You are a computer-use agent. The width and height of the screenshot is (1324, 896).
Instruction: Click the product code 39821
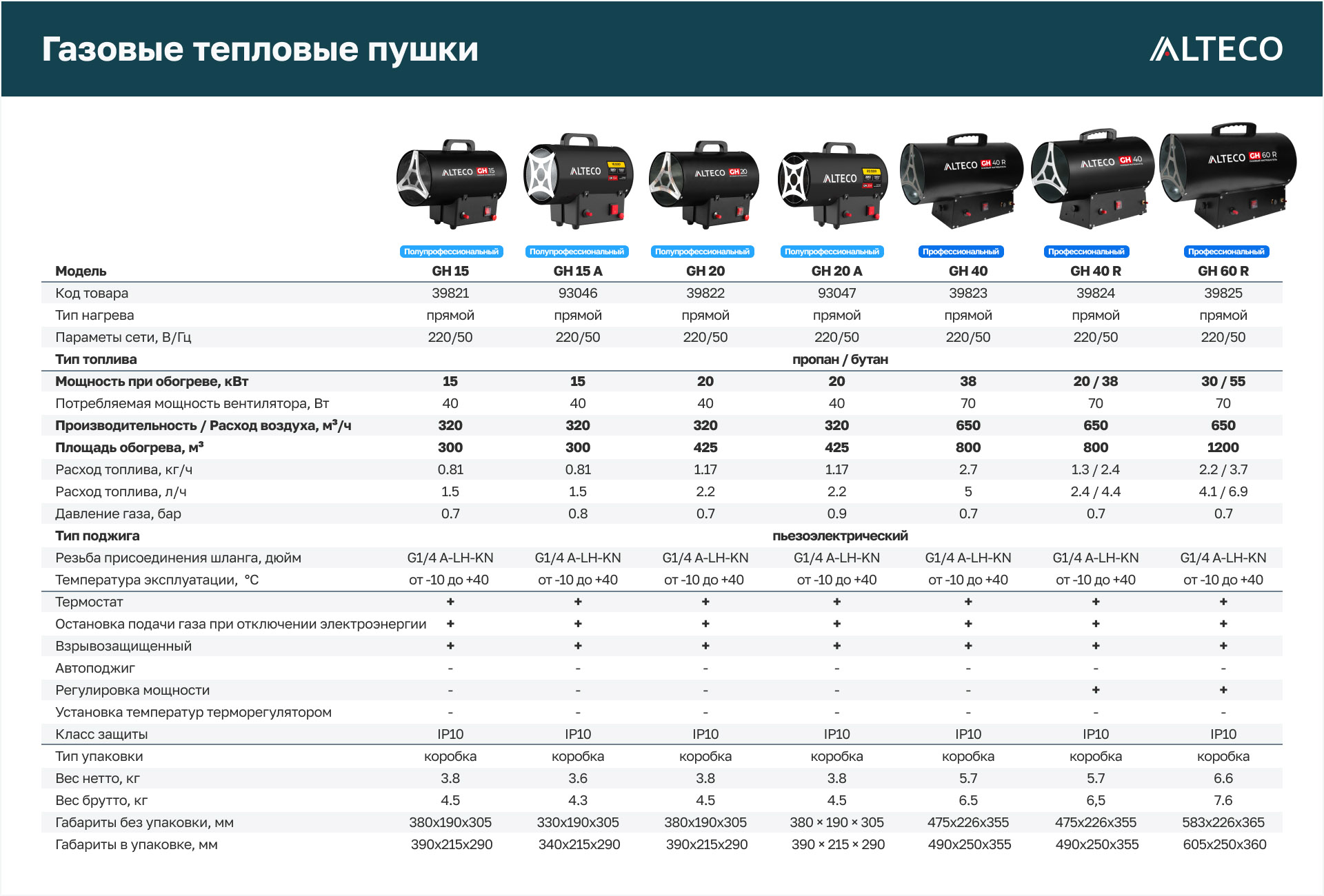[450, 293]
